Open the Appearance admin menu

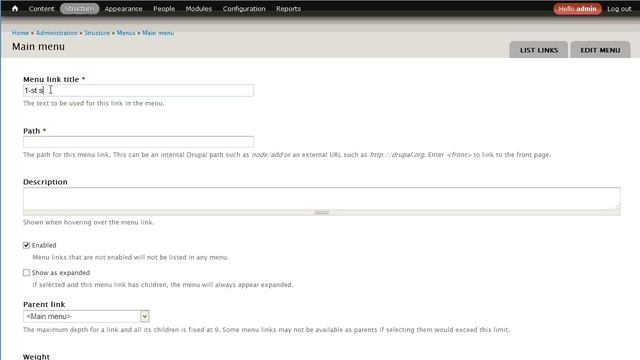click(123, 9)
